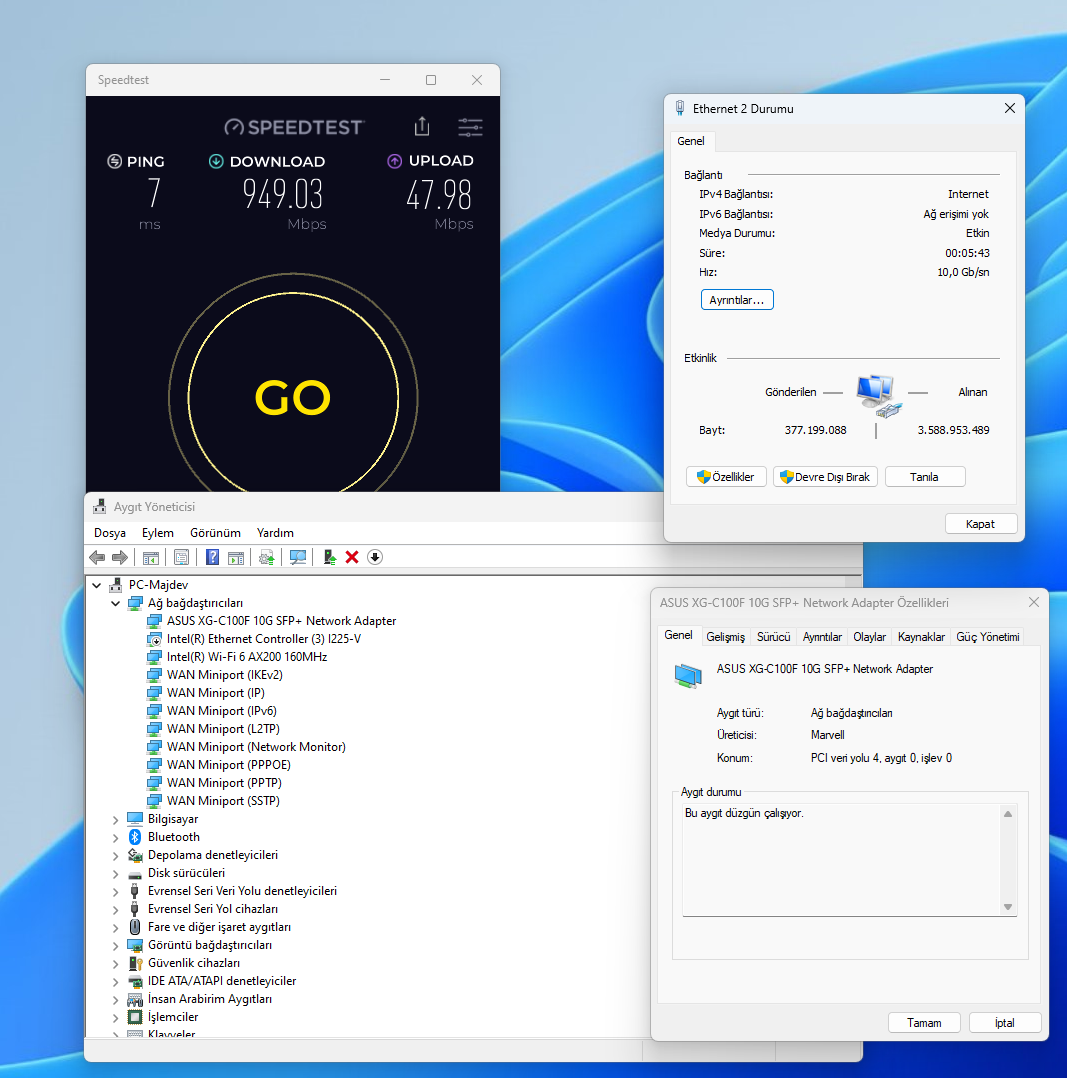Click the Görüntü bağdaştırıcıları display icon
Image resolution: width=1067 pixels, height=1078 pixels.
(135, 945)
